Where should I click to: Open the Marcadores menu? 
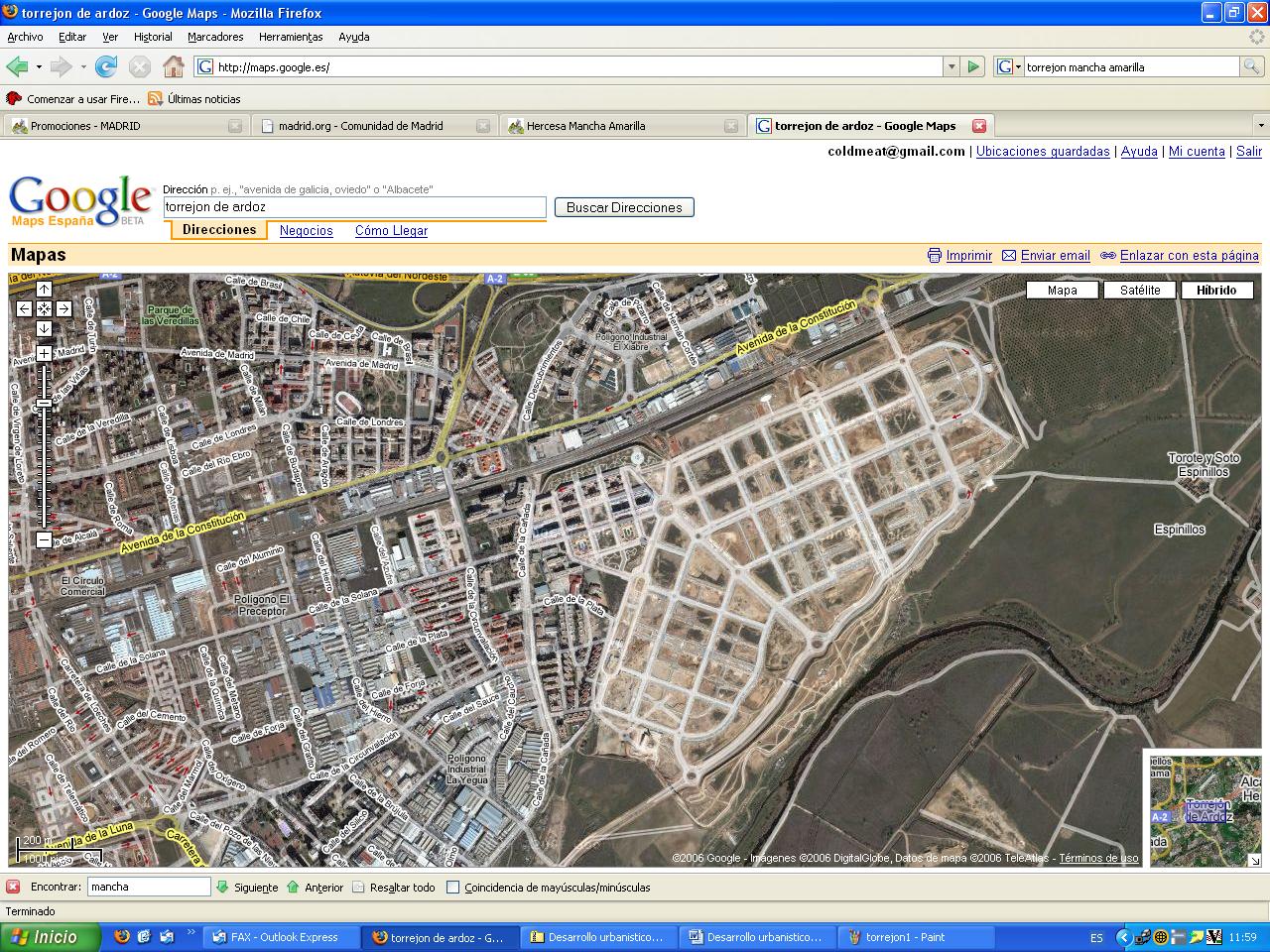[x=215, y=37]
